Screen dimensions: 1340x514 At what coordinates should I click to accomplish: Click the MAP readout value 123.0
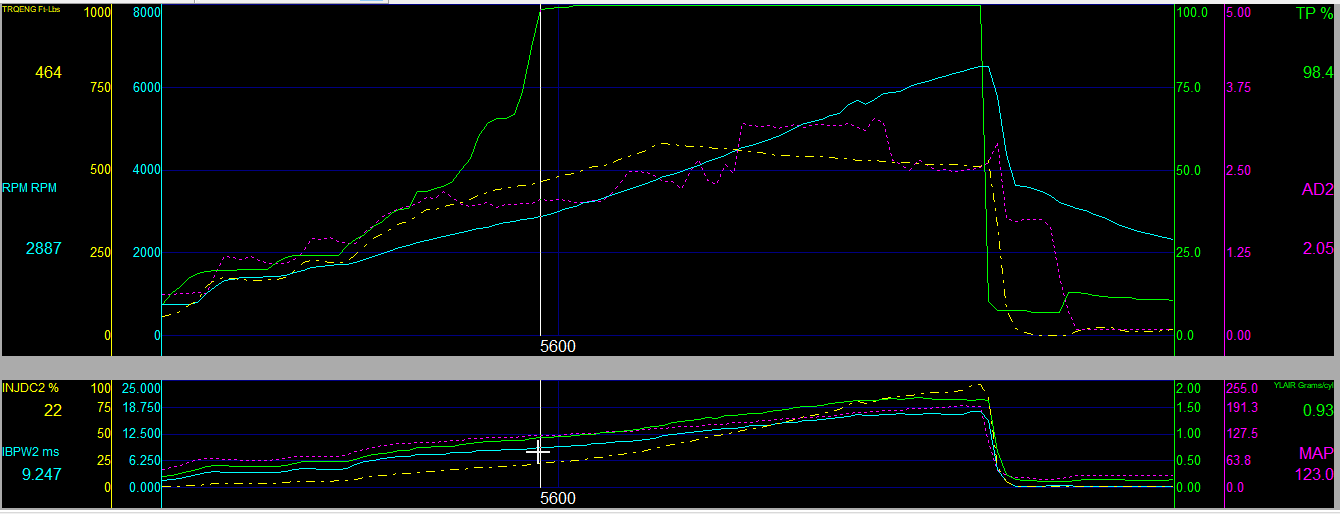1313,474
